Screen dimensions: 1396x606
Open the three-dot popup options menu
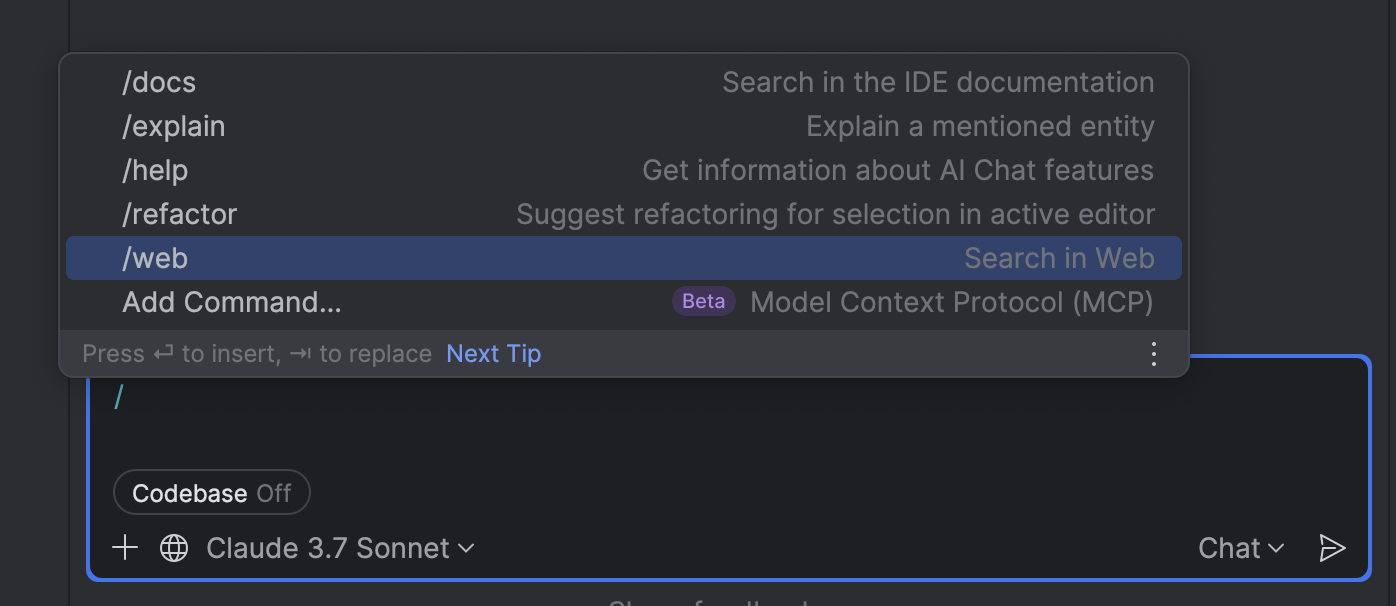(x=1154, y=354)
